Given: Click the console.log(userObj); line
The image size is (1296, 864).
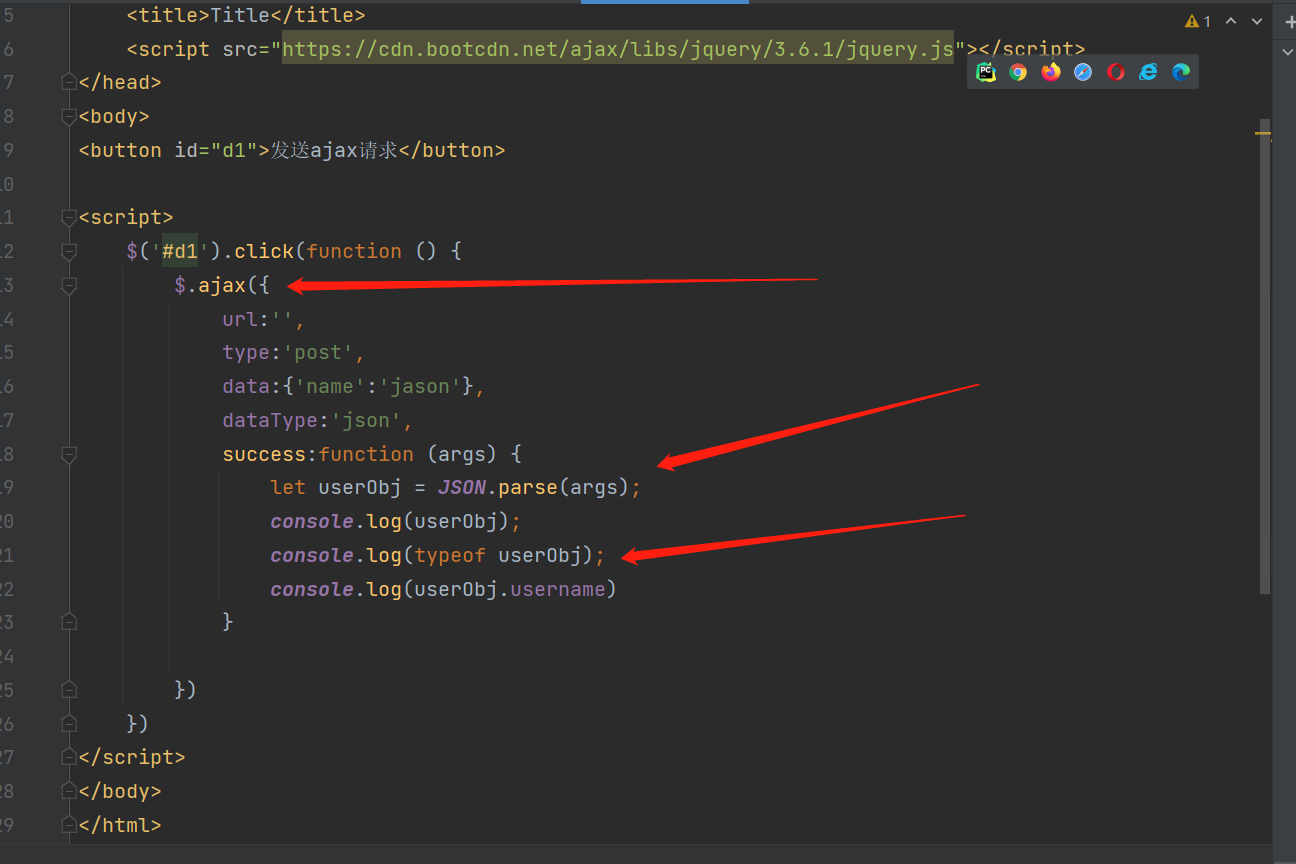Looking at the screenshot, I should pyautogui.click(x=396, y=521).
